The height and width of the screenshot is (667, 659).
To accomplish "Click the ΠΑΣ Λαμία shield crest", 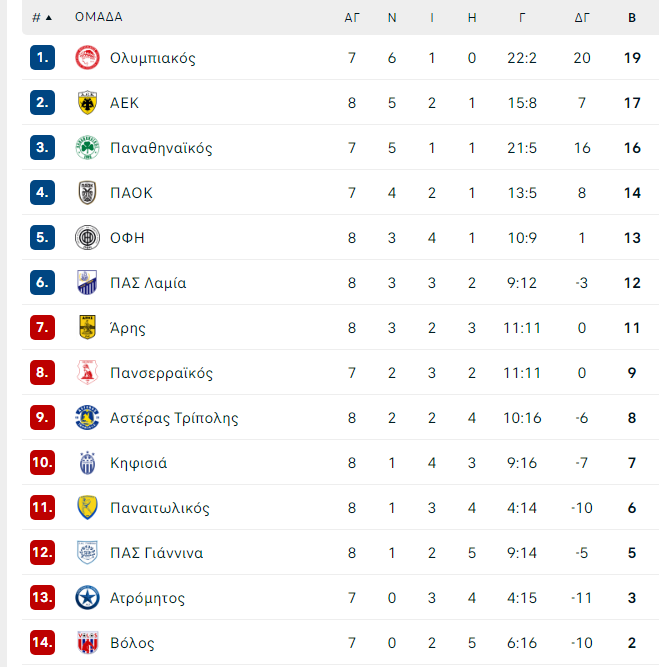I will [87, 282].
